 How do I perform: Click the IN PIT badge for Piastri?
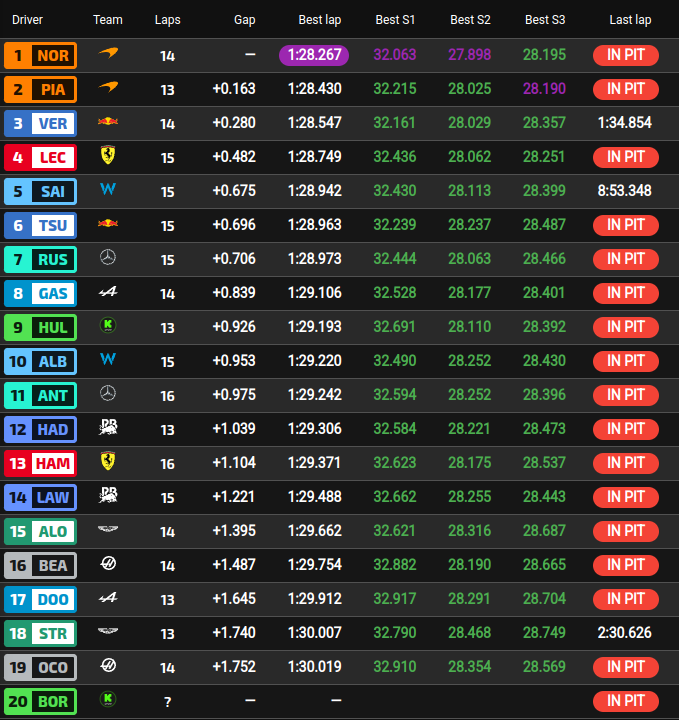click(x=626, y=89)
